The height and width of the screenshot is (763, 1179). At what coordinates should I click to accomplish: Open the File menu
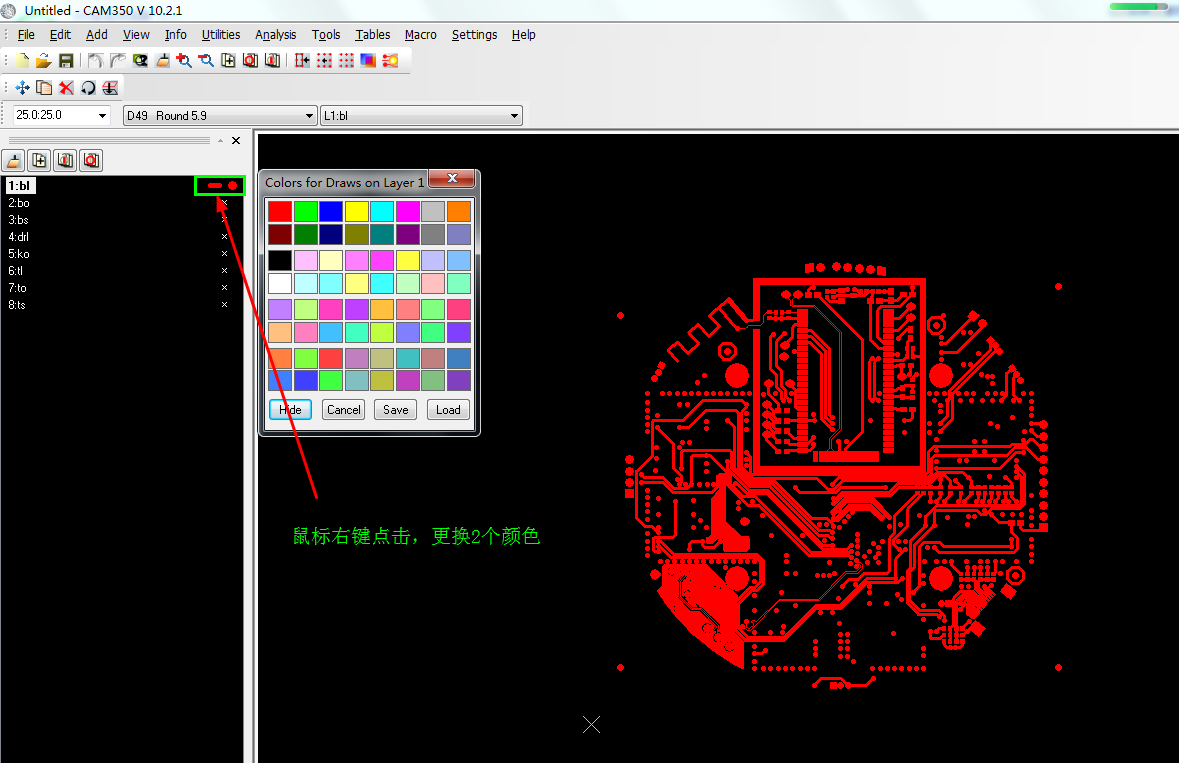point(26,35)
